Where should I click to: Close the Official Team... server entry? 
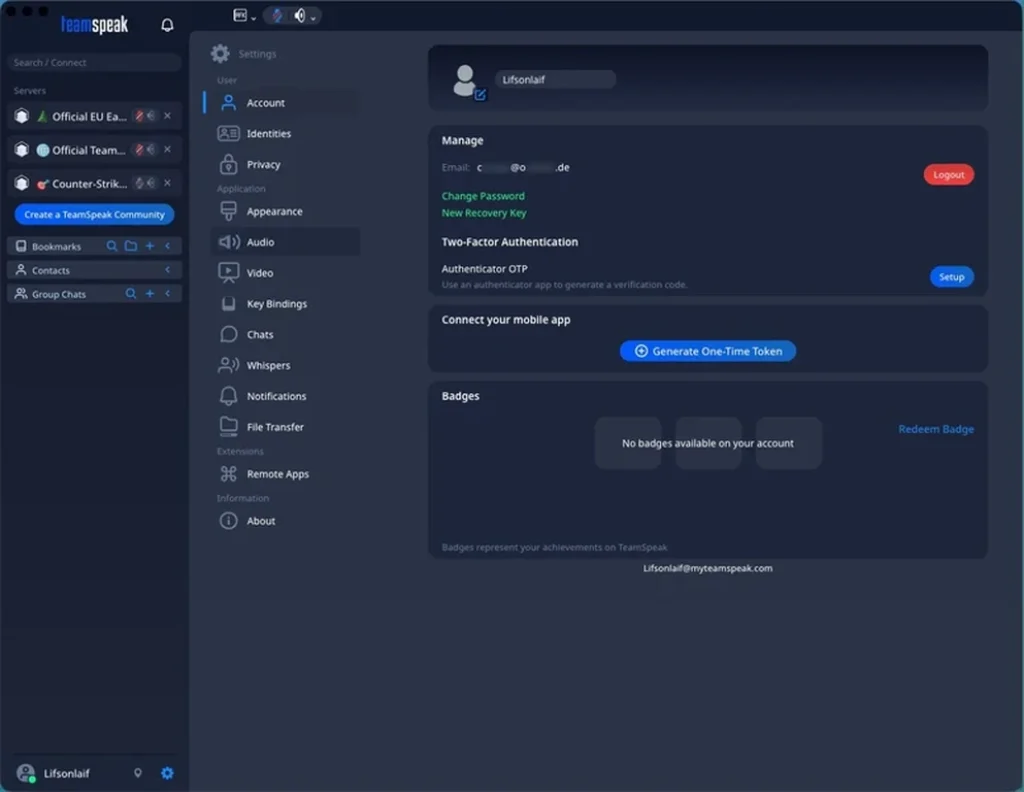tap(167, 150)
